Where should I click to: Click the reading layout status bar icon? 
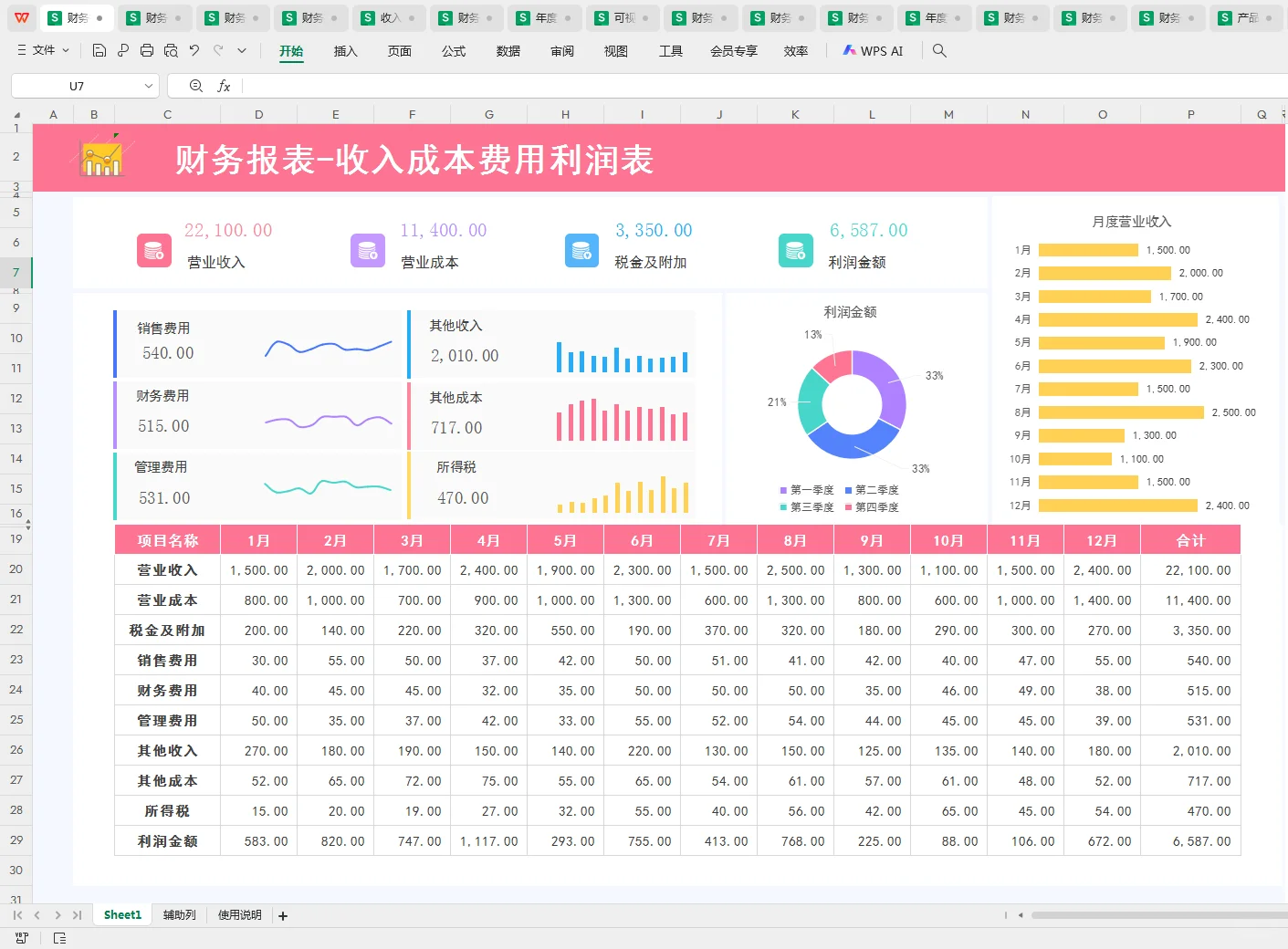point(59,938)
